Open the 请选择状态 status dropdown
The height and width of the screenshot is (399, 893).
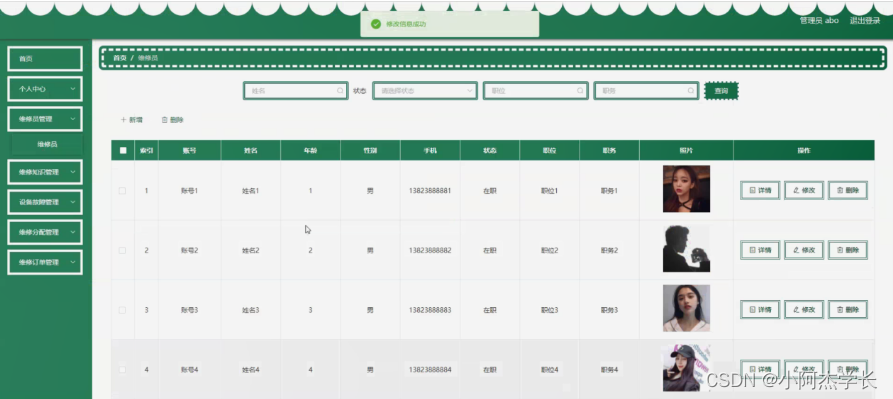coord(425,91)
